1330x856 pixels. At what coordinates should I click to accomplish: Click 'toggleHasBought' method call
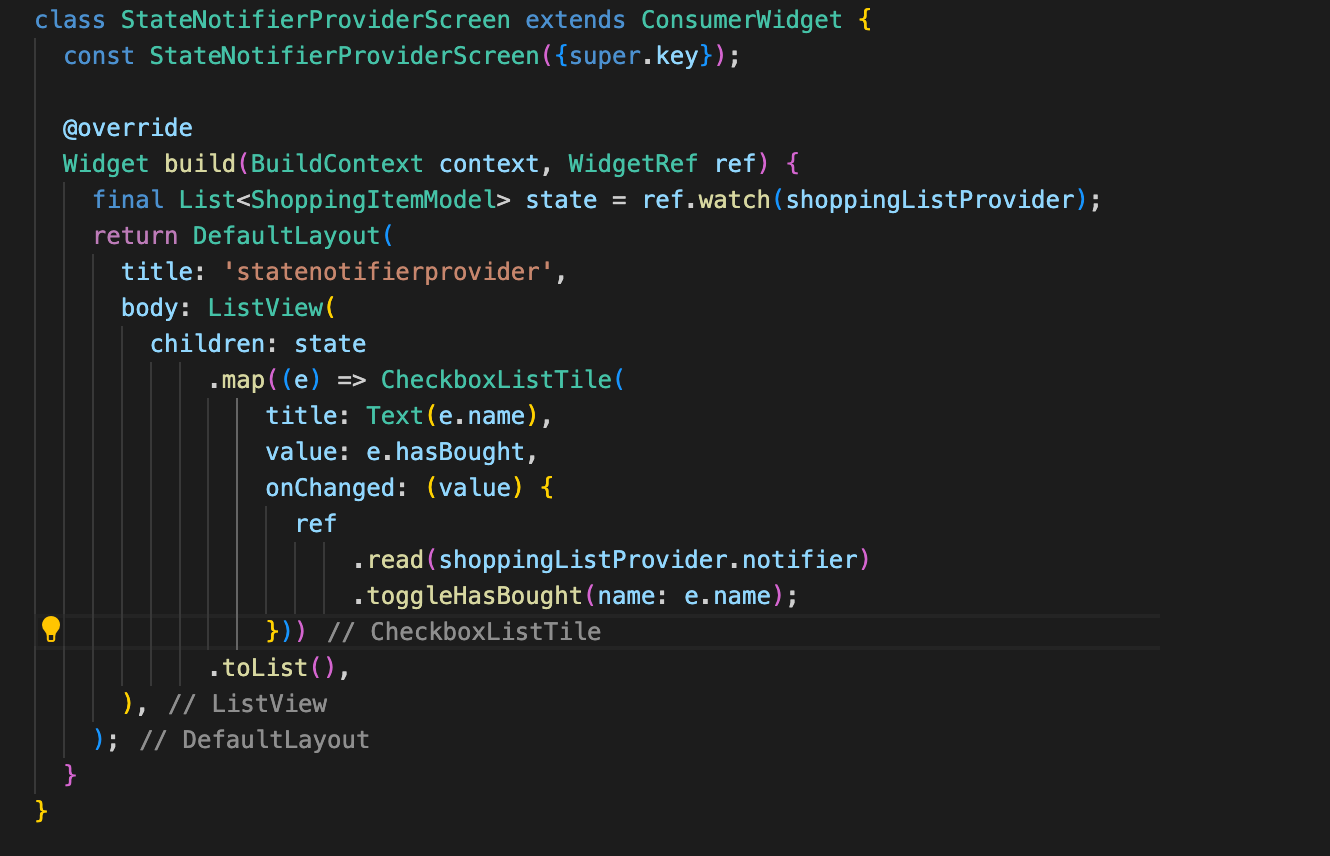[x=475, y=596]
